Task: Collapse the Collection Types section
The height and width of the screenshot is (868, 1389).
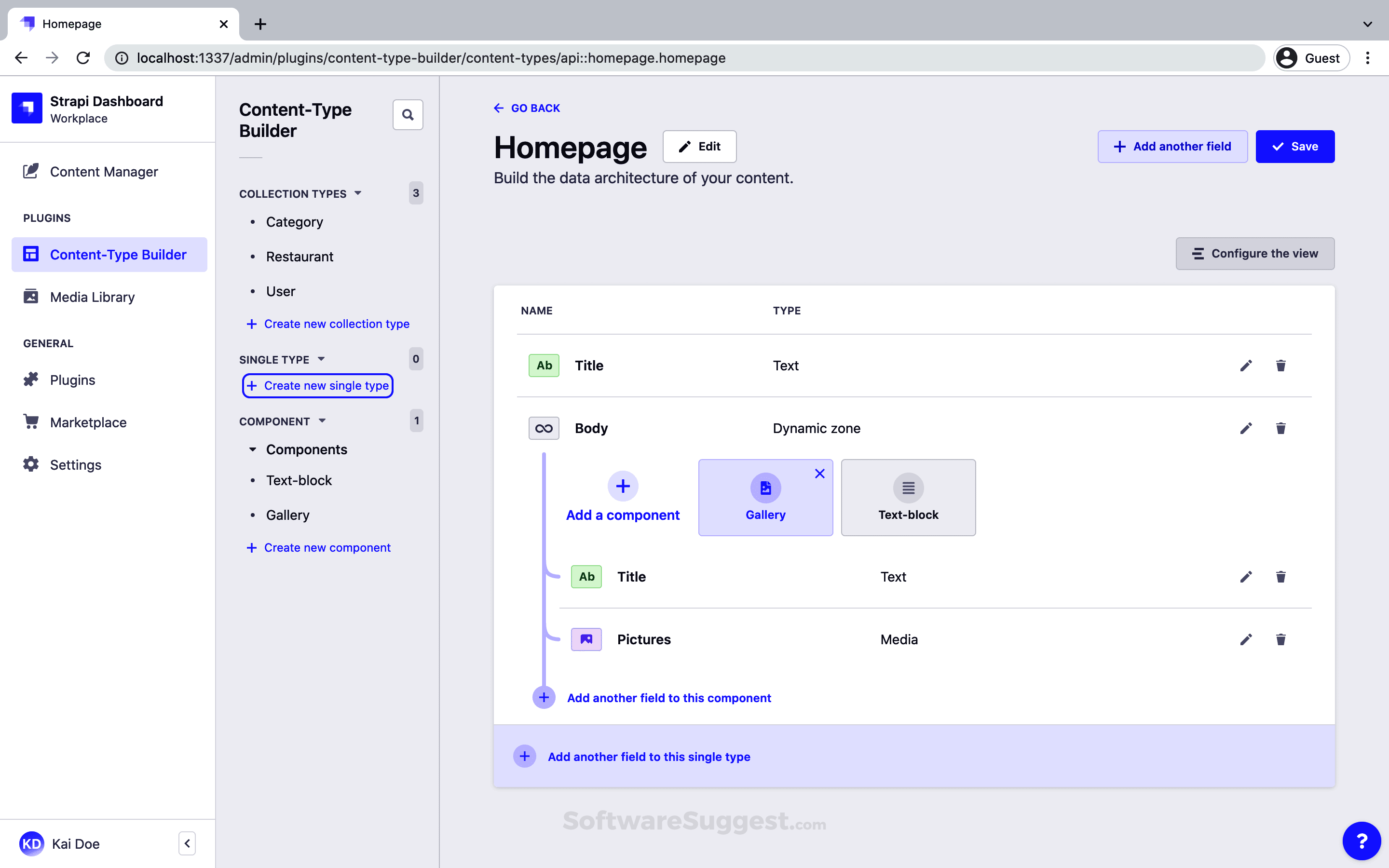Action: [357, 193]
